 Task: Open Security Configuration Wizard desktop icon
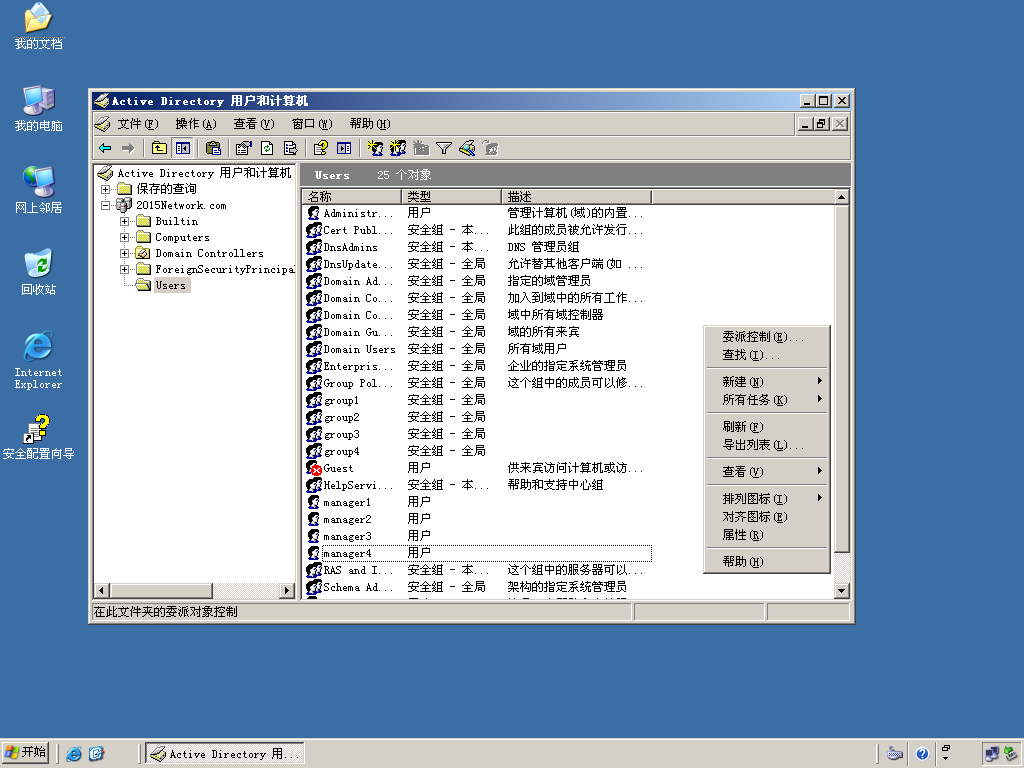click(x=38, y=437)
